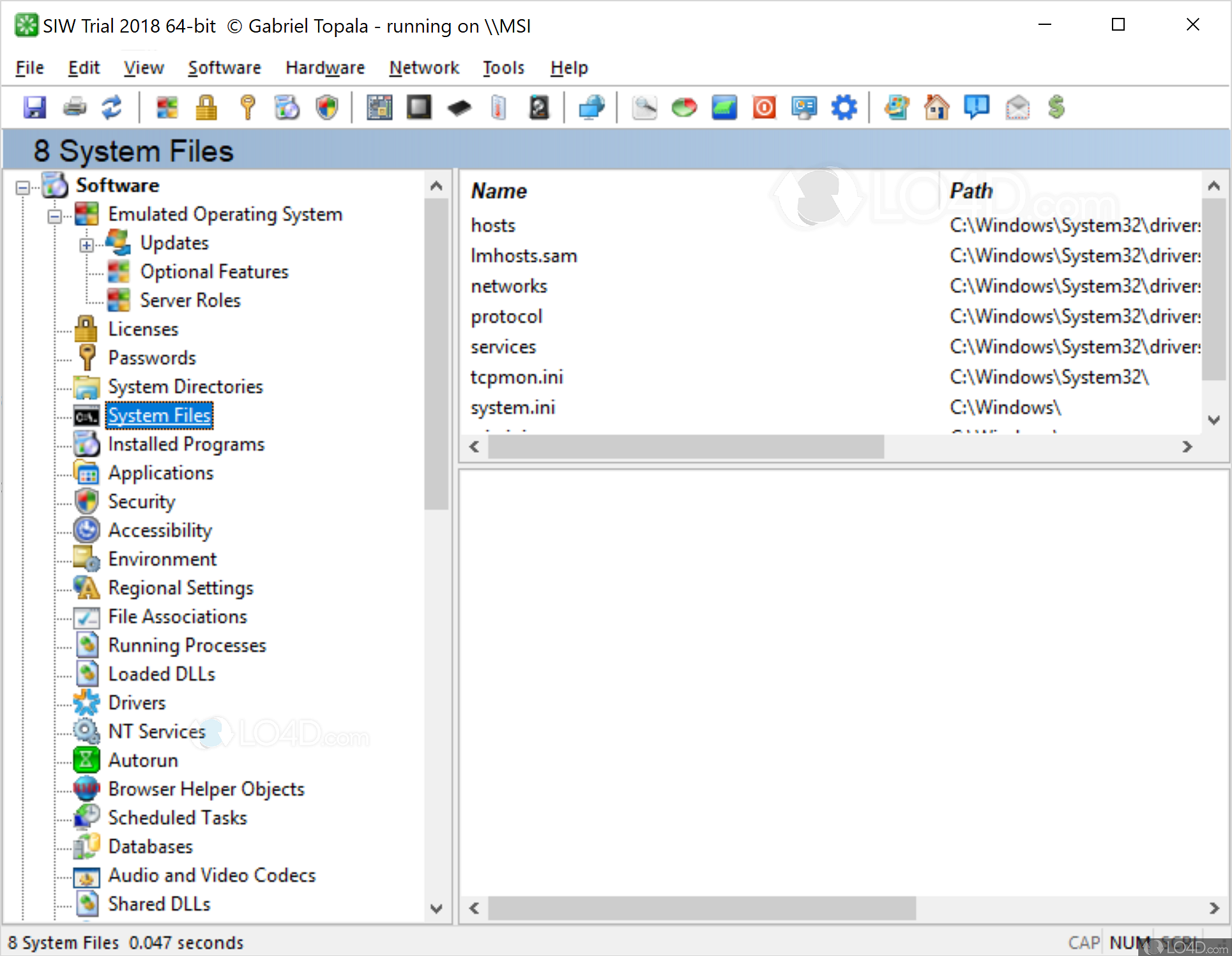Click the CPU info toolbar icon

[419, 107]
